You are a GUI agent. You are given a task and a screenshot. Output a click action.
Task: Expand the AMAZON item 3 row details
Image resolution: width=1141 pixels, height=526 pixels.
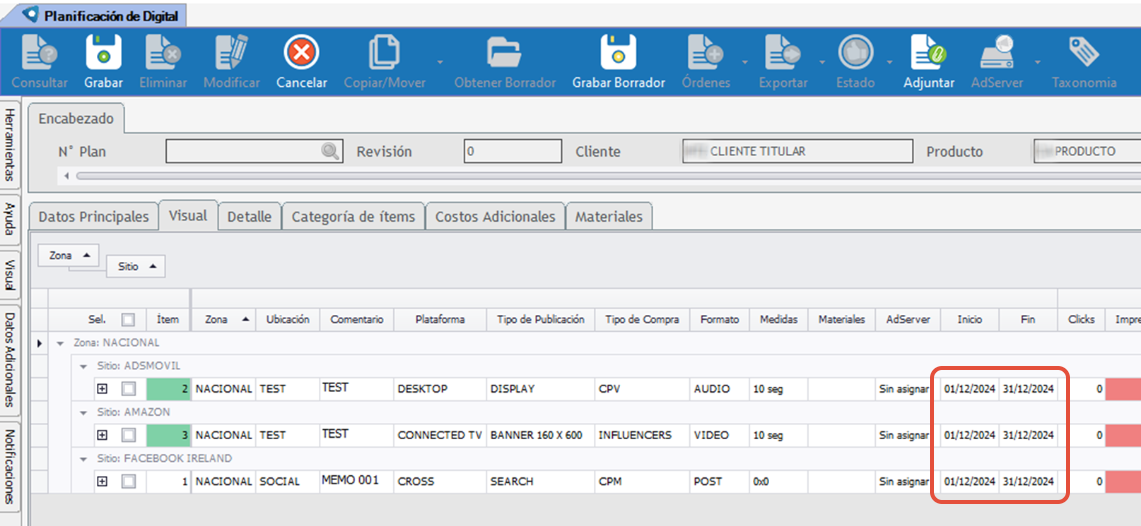point(103,435)
